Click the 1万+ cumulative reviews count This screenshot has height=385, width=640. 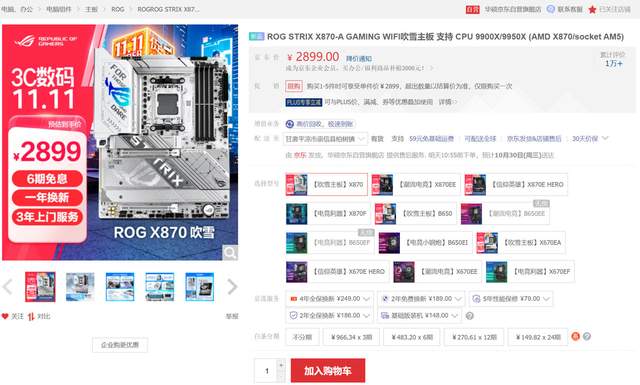tap(613, 63)
